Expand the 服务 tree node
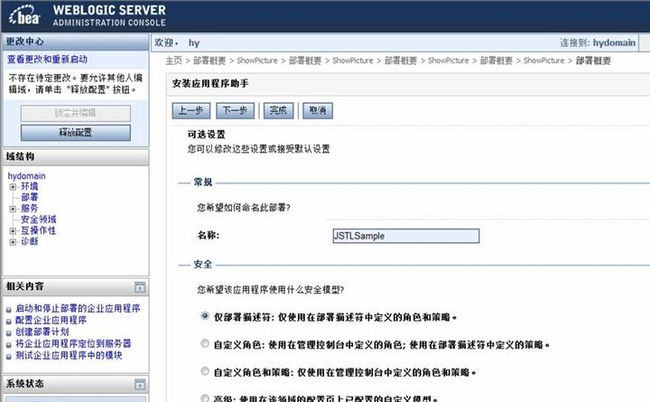 pyautogui.click(x=13, y=209)
